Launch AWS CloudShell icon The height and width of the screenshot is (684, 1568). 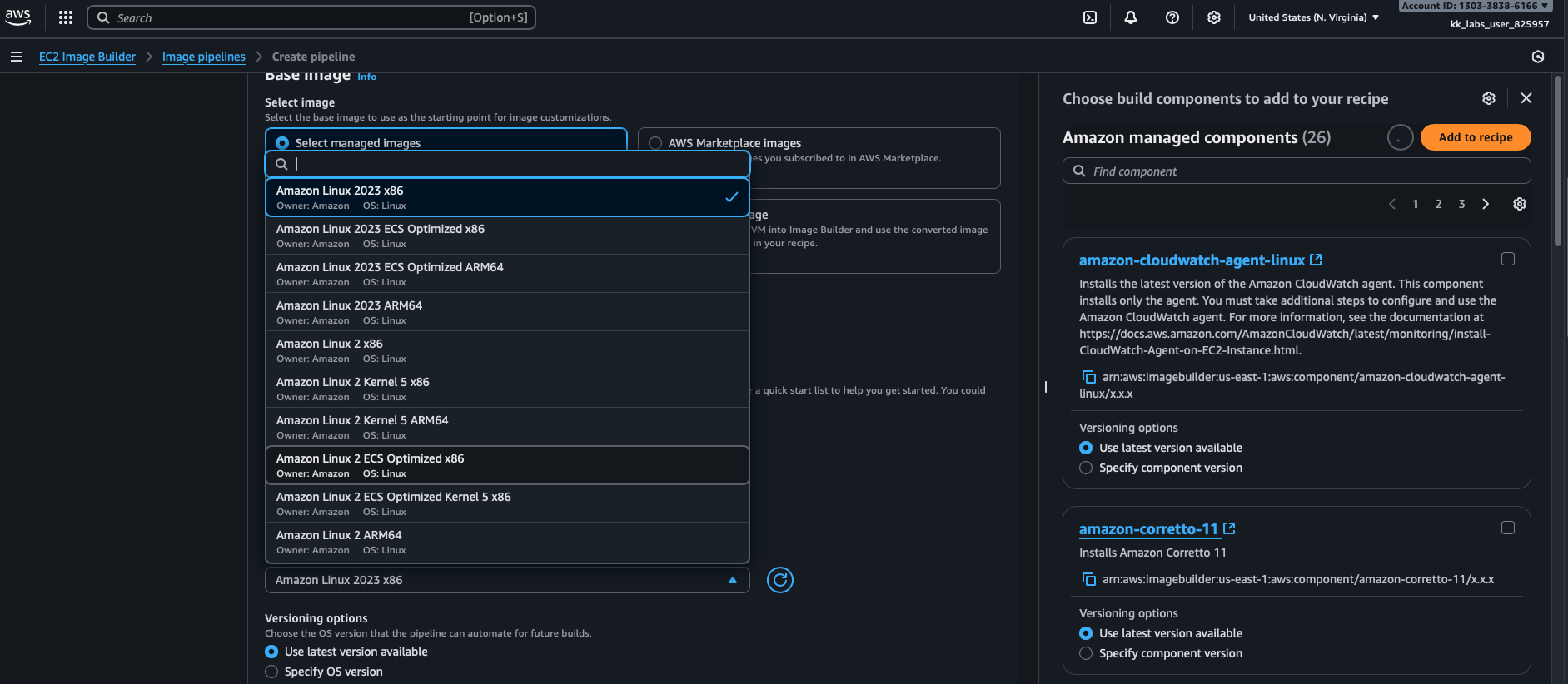pos(1090,17)
